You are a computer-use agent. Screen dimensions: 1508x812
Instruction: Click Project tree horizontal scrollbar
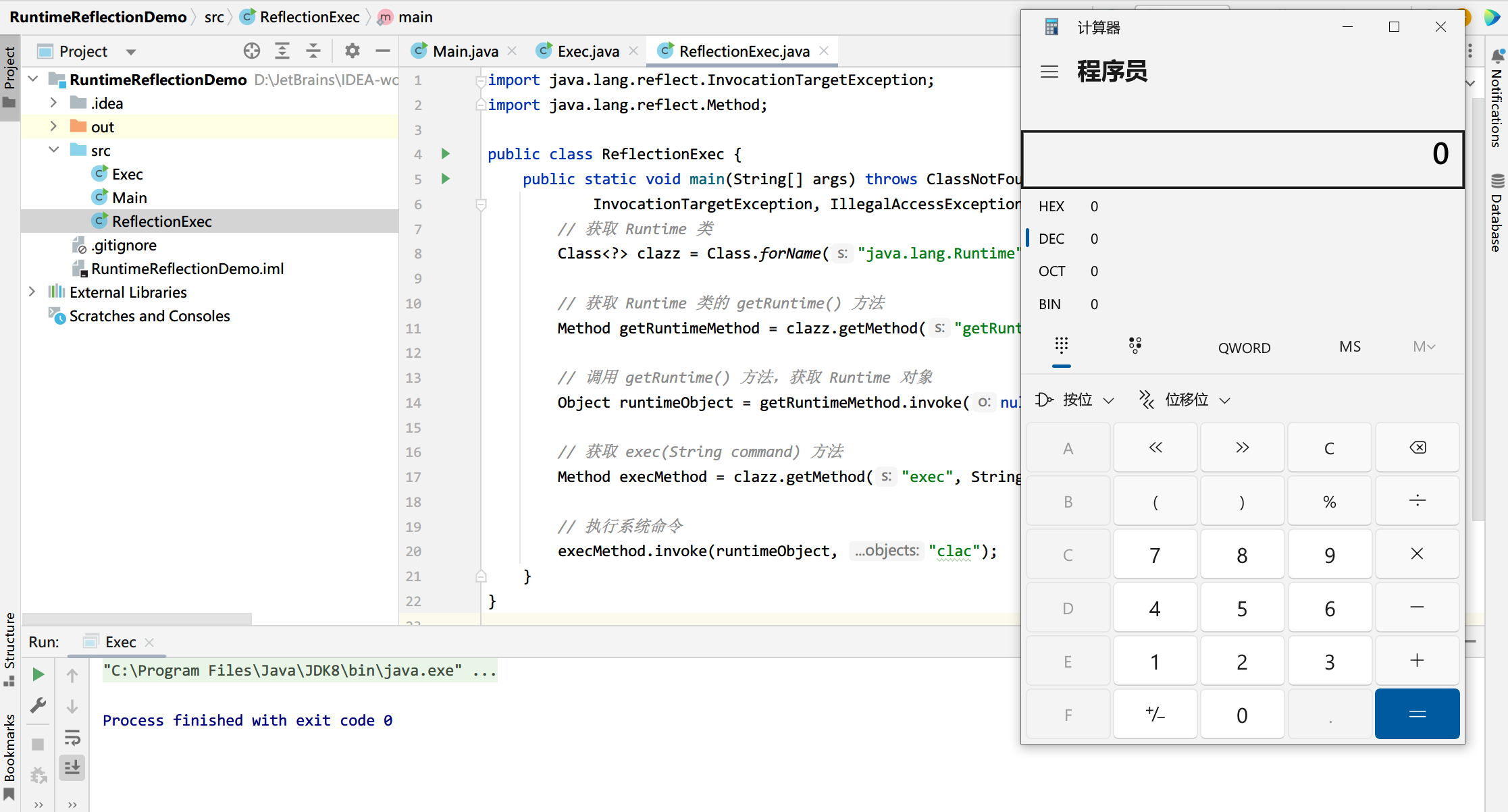click(137, 618)
